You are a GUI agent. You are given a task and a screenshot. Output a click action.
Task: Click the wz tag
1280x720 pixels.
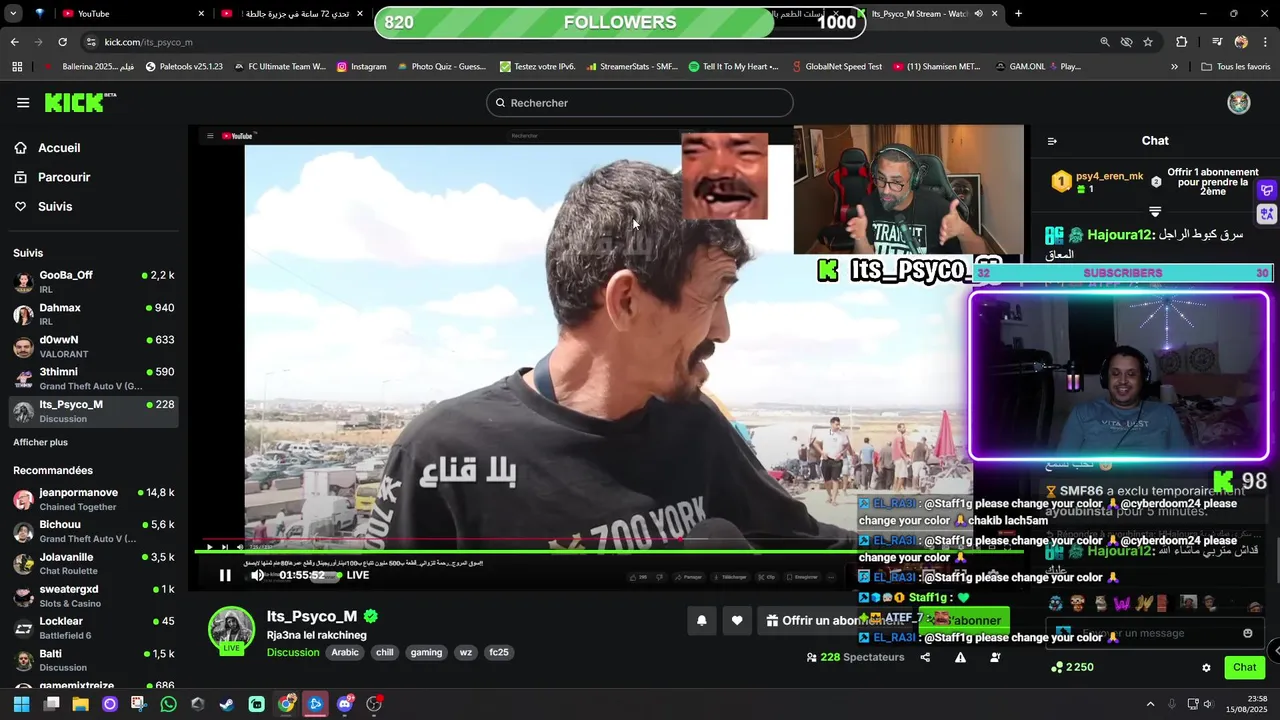(466, 652)
